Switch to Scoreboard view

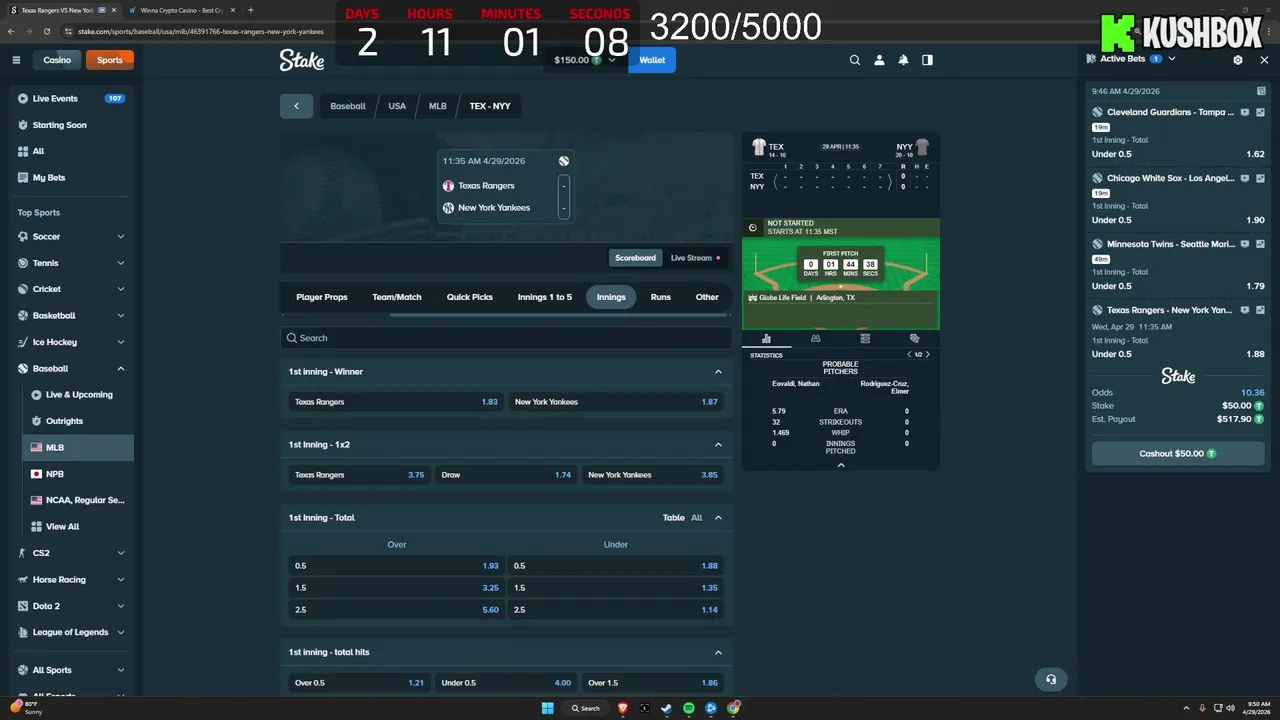coord(635,258)
